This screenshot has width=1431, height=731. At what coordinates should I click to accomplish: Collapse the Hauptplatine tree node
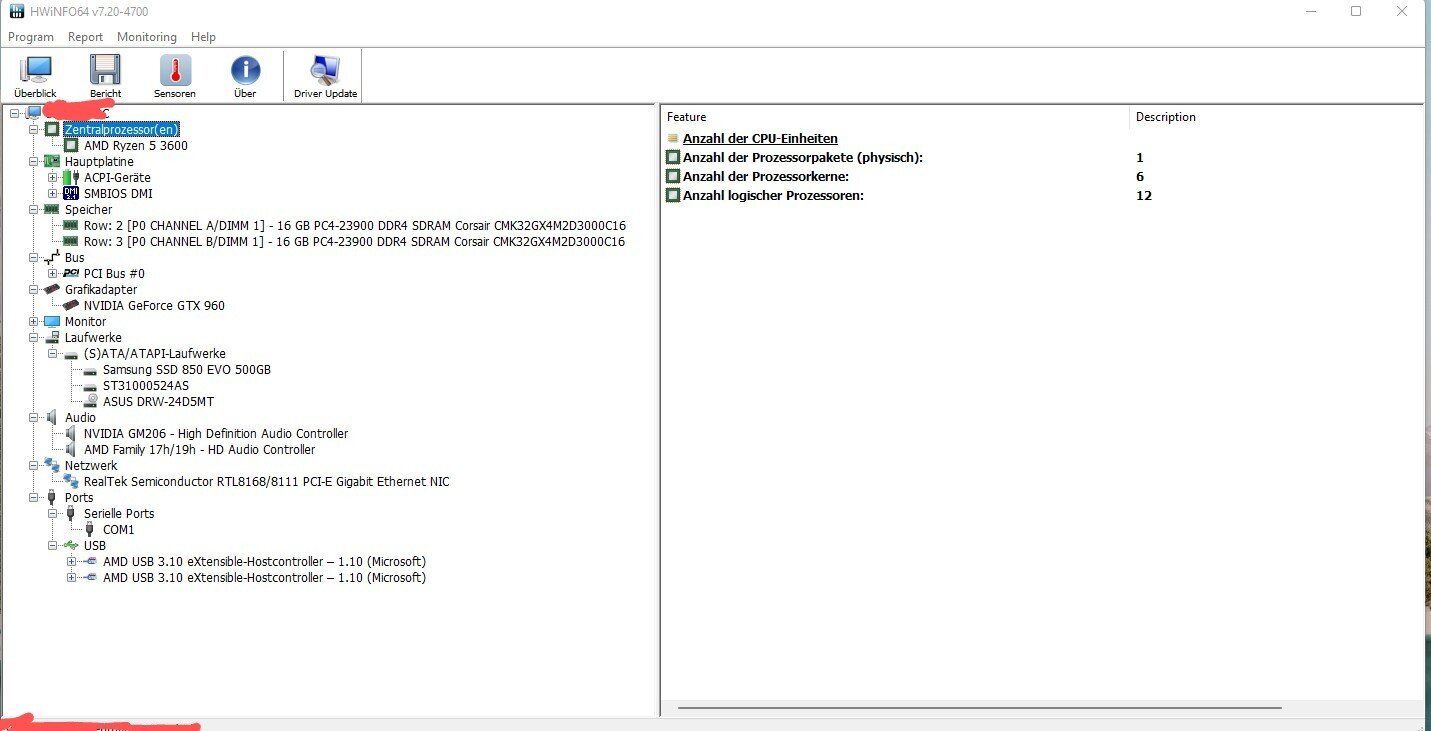click(34, 162)
